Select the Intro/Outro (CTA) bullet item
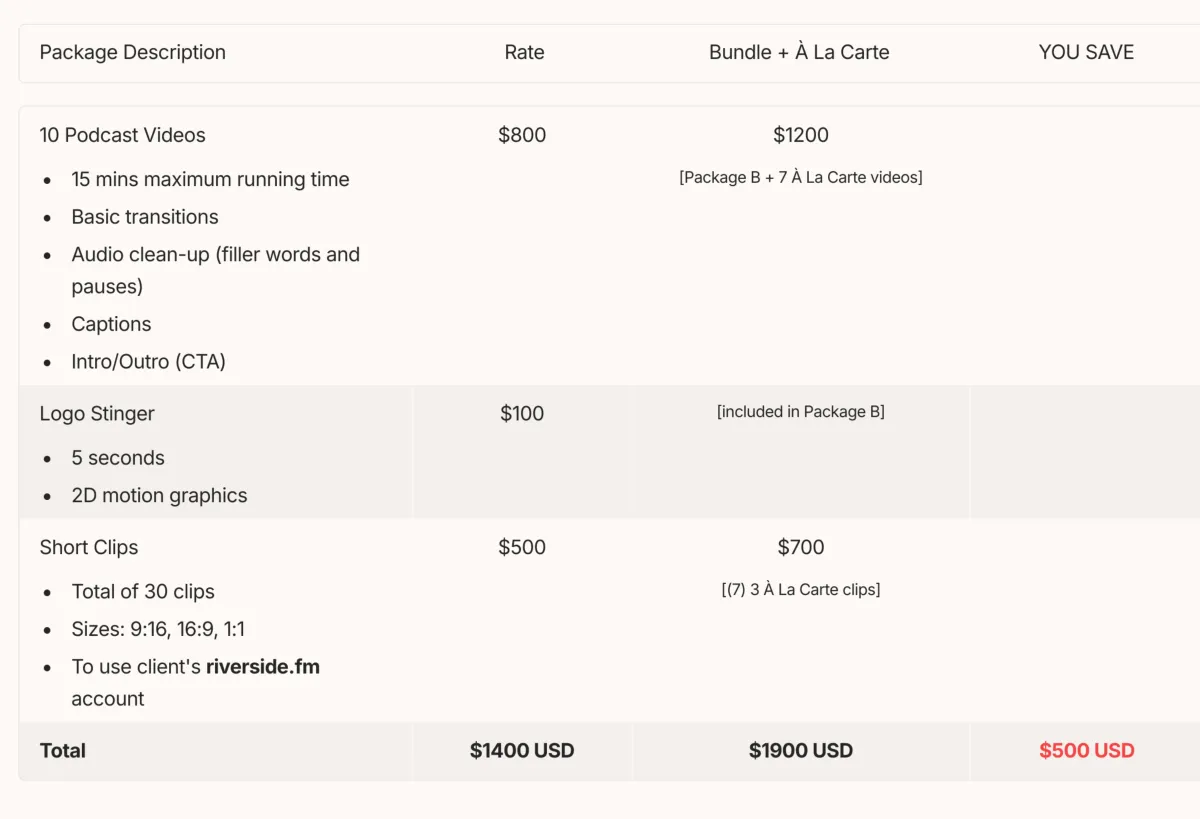1200x819 pixels. point(148,361)
